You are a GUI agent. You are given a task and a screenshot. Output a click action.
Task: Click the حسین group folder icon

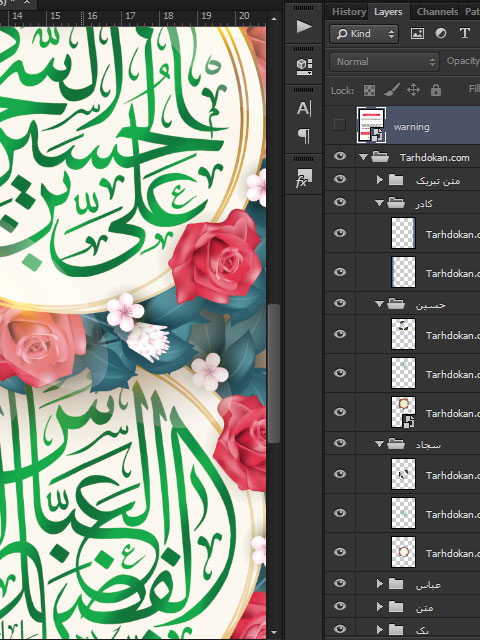pyautogui.click(x=396, y=304)
